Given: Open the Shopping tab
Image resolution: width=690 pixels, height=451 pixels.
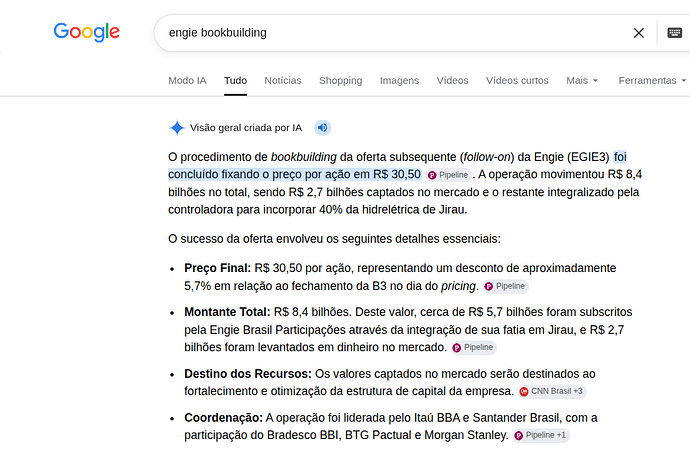Looking at the screenshot, I should (x=341, y=81).
